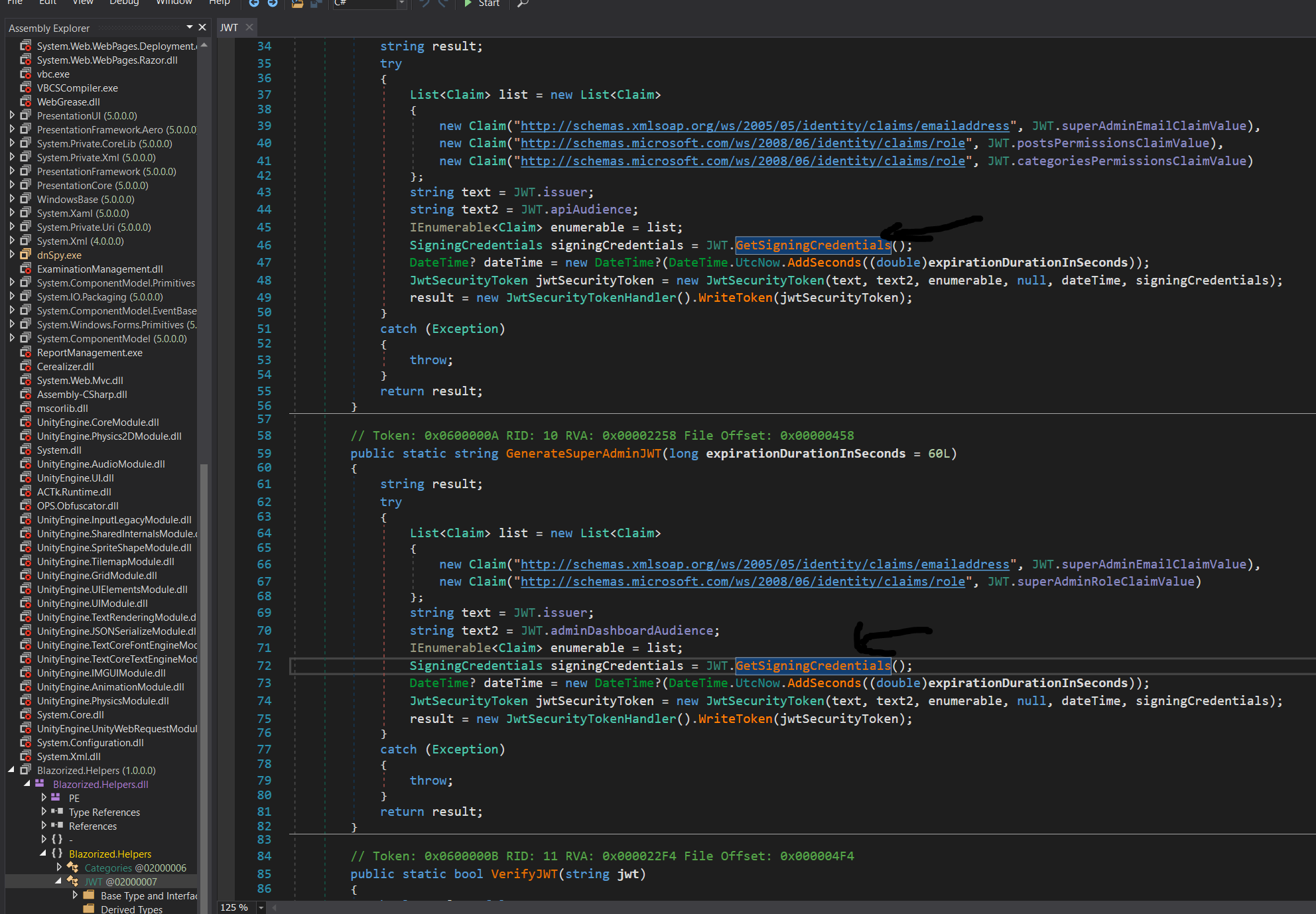Click the Blazorized.Helpers.dll module icon

click(x=40, y=784)
